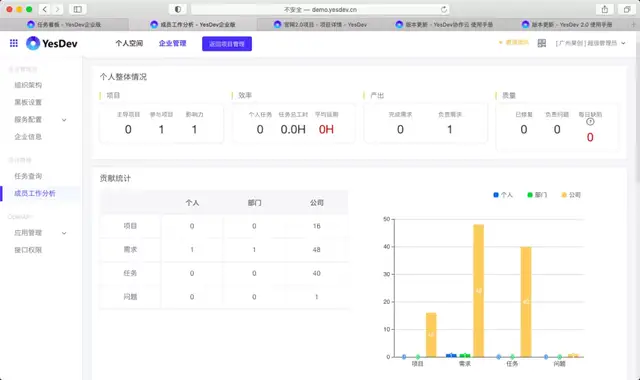Click the company value 48 in table

pyautogui.click(x=317, y=249)
